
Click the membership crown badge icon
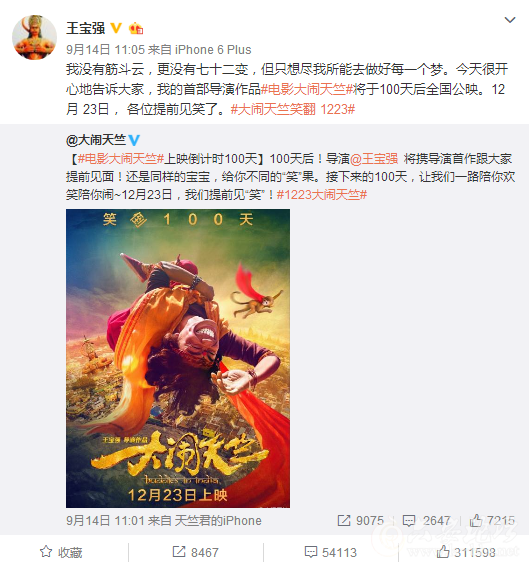136,28
